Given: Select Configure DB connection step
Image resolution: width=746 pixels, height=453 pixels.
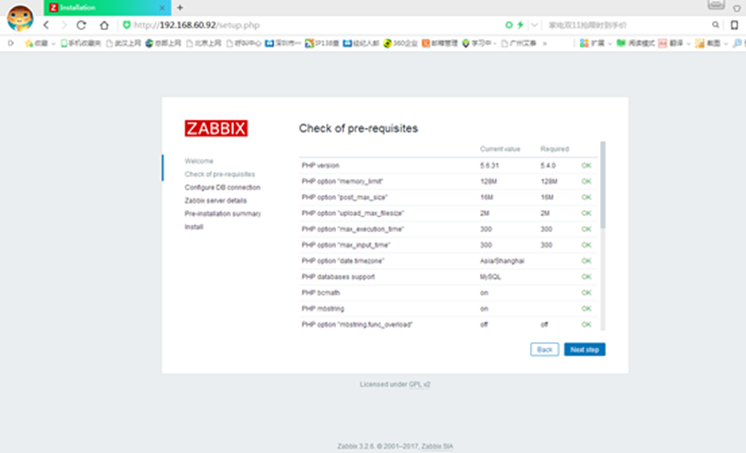Looking at the screenshot, I should pos(222,187).
